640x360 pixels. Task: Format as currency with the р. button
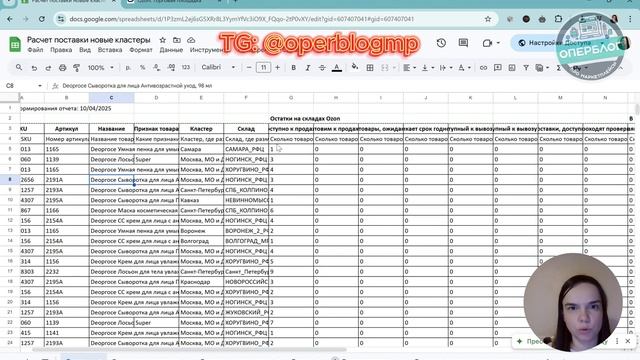pyautogui.click(x=128, y=68)
